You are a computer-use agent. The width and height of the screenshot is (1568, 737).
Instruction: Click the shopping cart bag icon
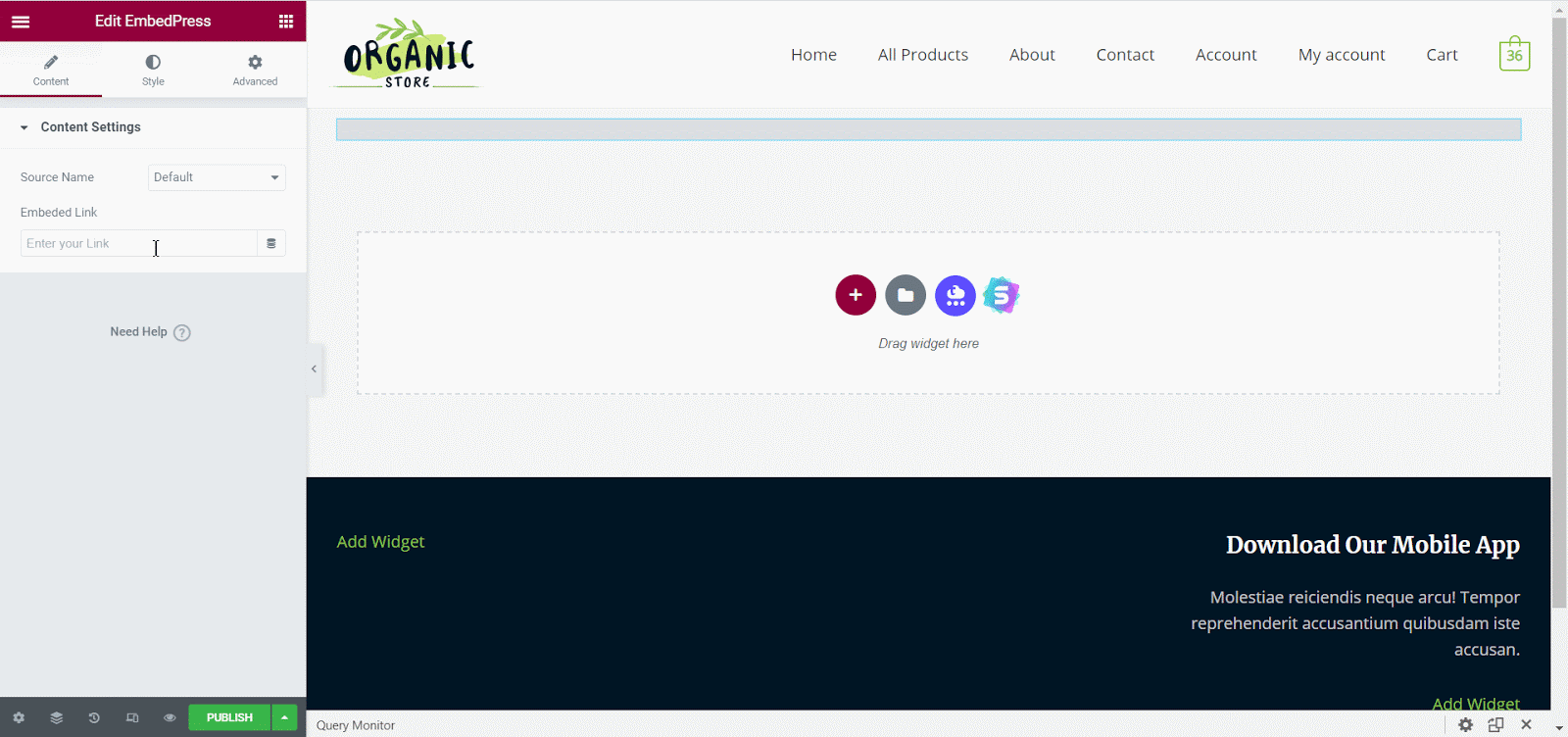pos(1513,55)
